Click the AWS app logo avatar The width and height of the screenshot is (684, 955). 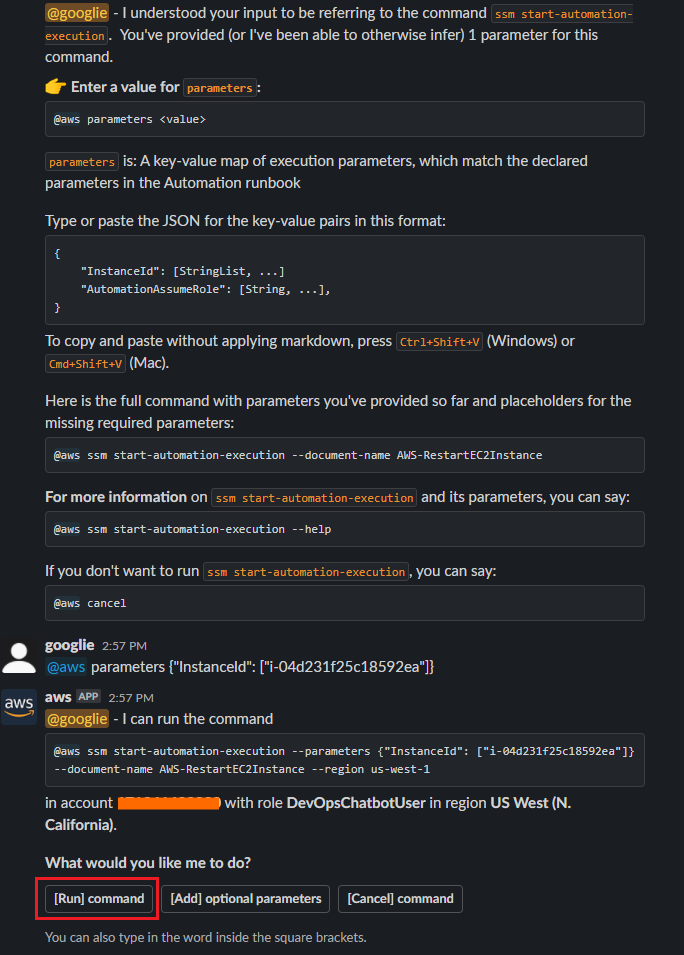click(x=17, y=706)
